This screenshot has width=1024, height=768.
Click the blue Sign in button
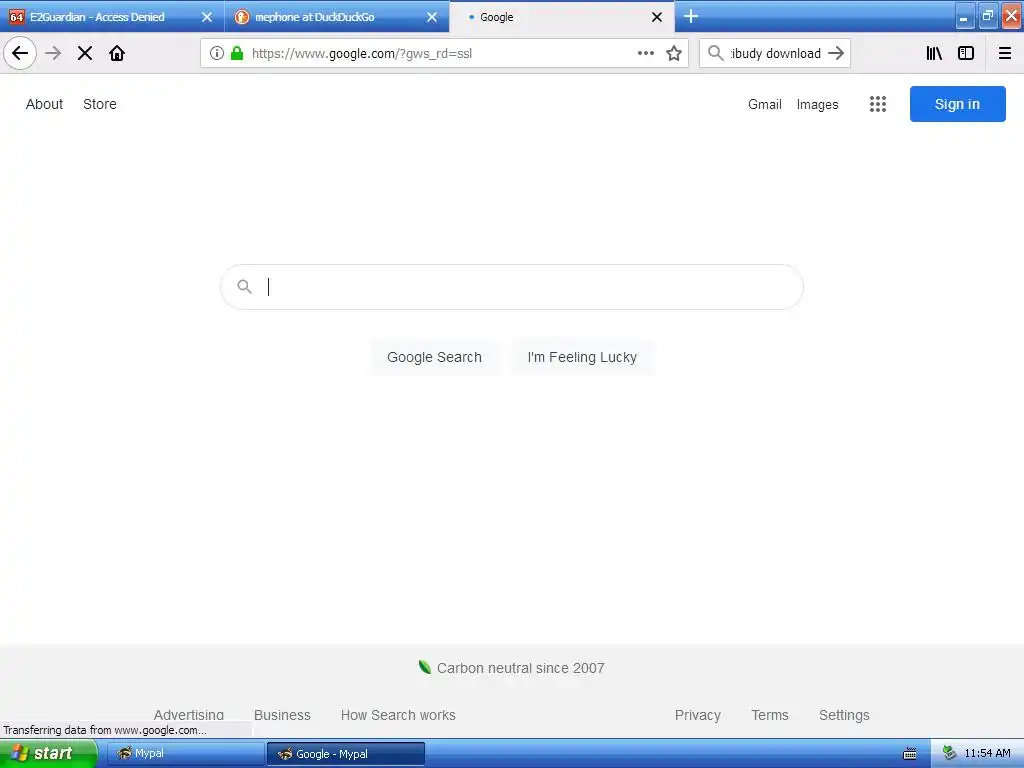coord(957,104)
